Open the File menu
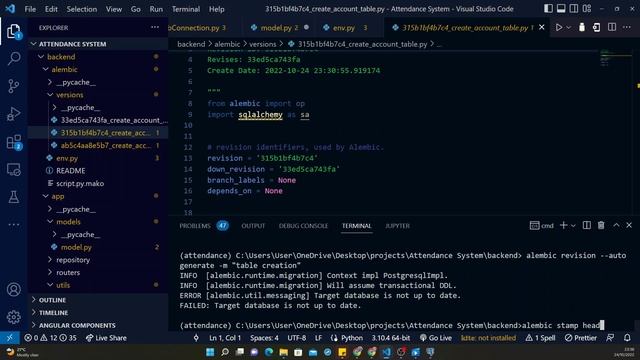Image resolution: width=640 pixels, height=360 pixels. (30, 9)
